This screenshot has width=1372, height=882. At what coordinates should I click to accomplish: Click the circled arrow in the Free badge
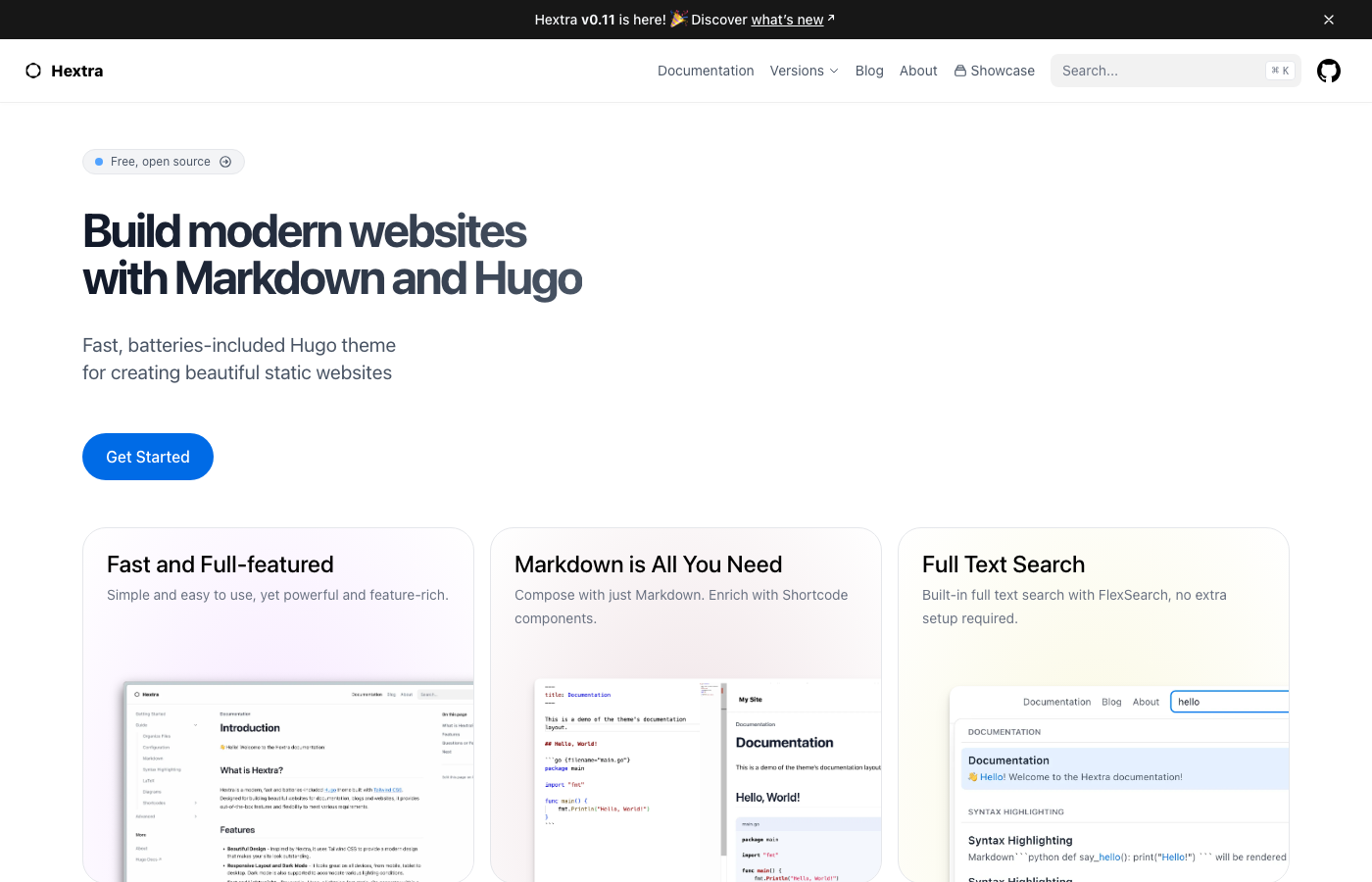tap(226, 162)
